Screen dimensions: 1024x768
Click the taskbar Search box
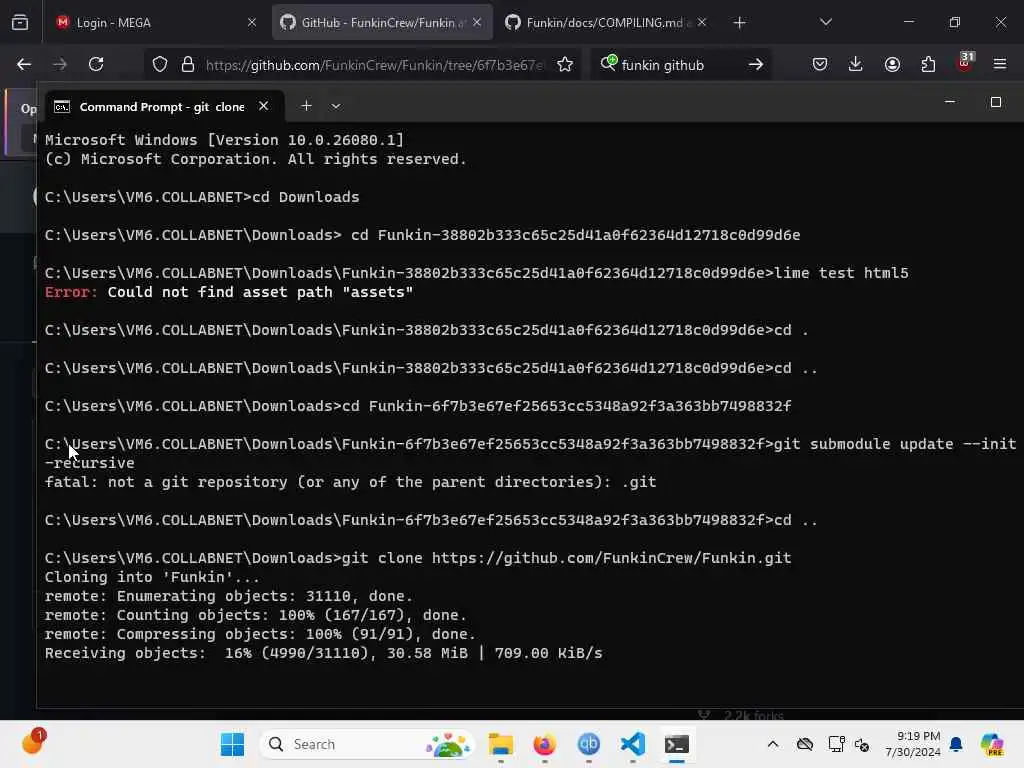pyautogui.click(x=367, y=744)
